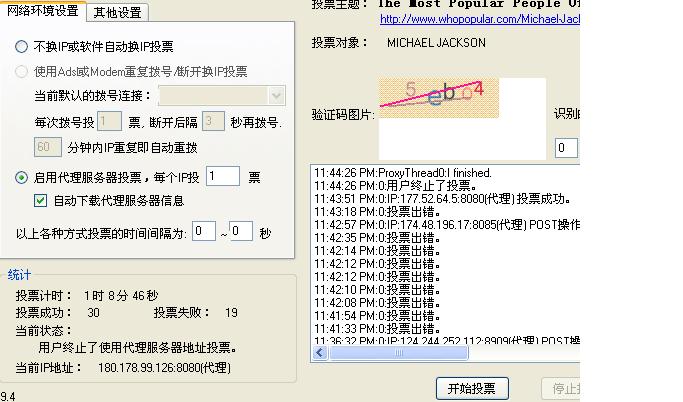Expand the 当前默认的拨号连接 dropdown
Viewport: 683px width, 402px height.
pyautogui.click(x=277, y=96)
